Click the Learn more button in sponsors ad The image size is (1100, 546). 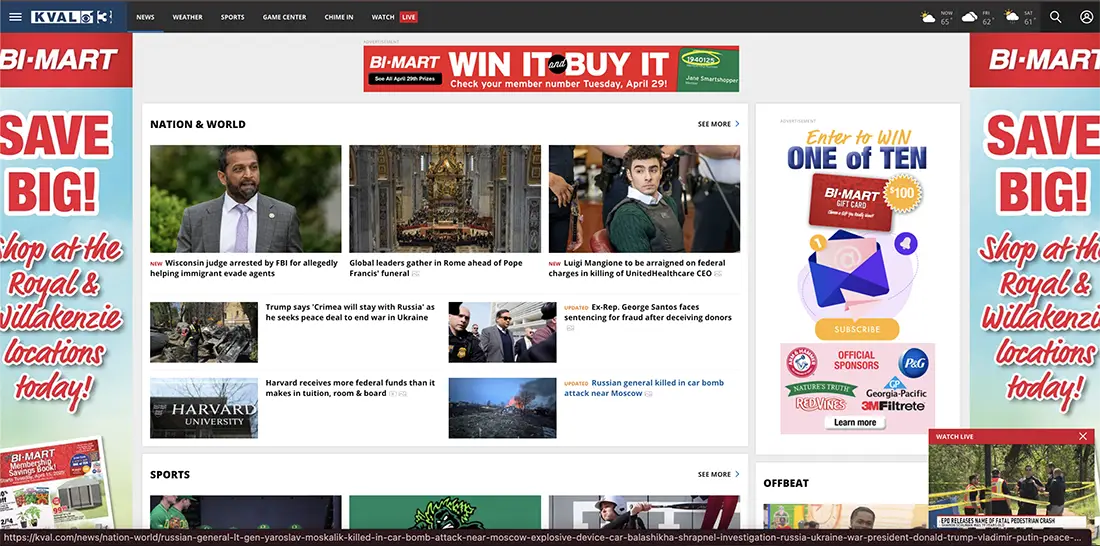coord(854,422)
